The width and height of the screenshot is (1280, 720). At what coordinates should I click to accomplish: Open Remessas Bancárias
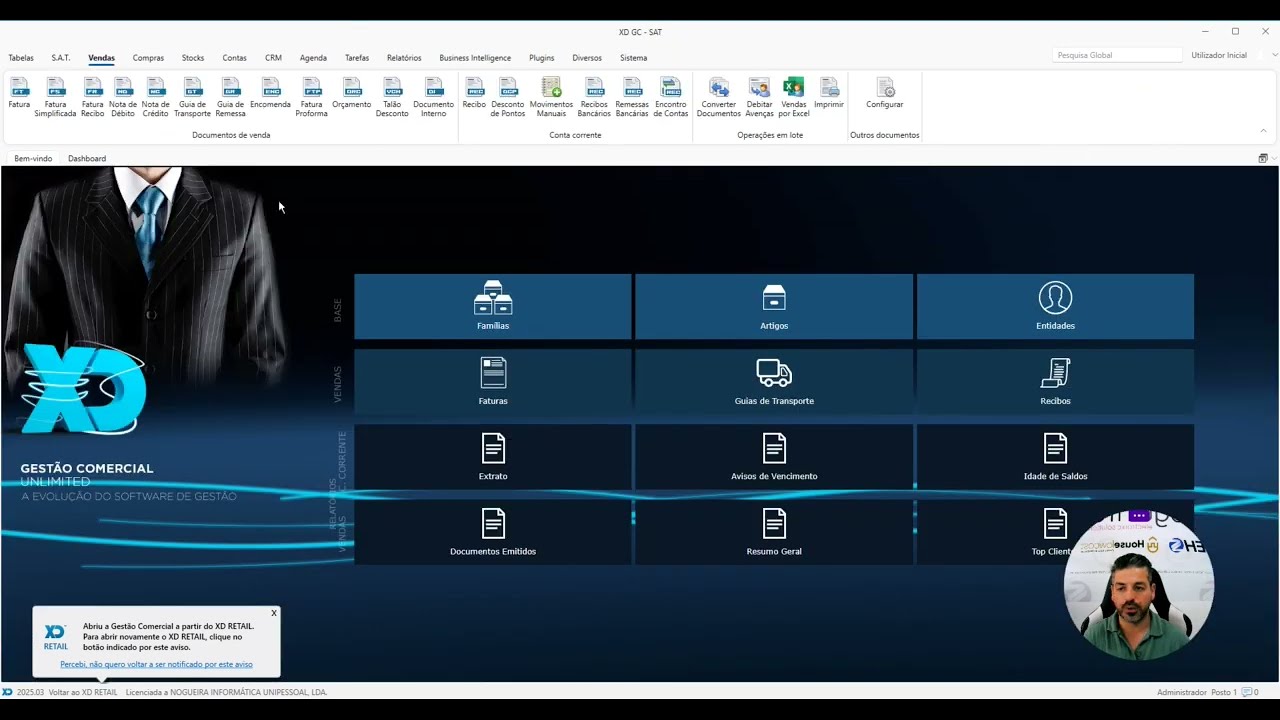click(632, 97)
